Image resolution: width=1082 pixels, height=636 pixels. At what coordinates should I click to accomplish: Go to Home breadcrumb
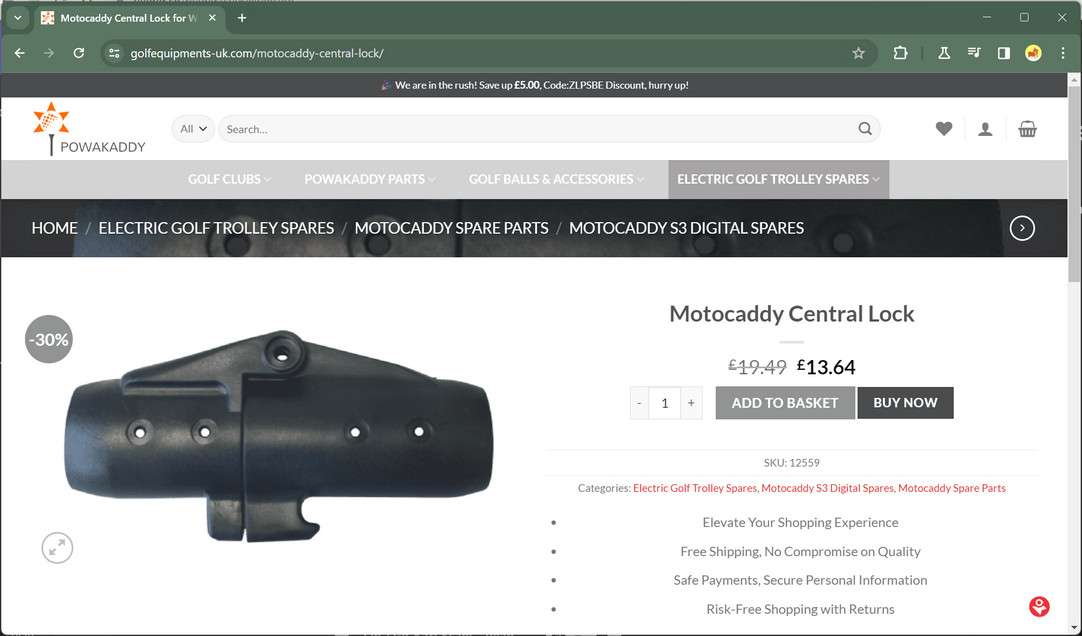(55, 228)
